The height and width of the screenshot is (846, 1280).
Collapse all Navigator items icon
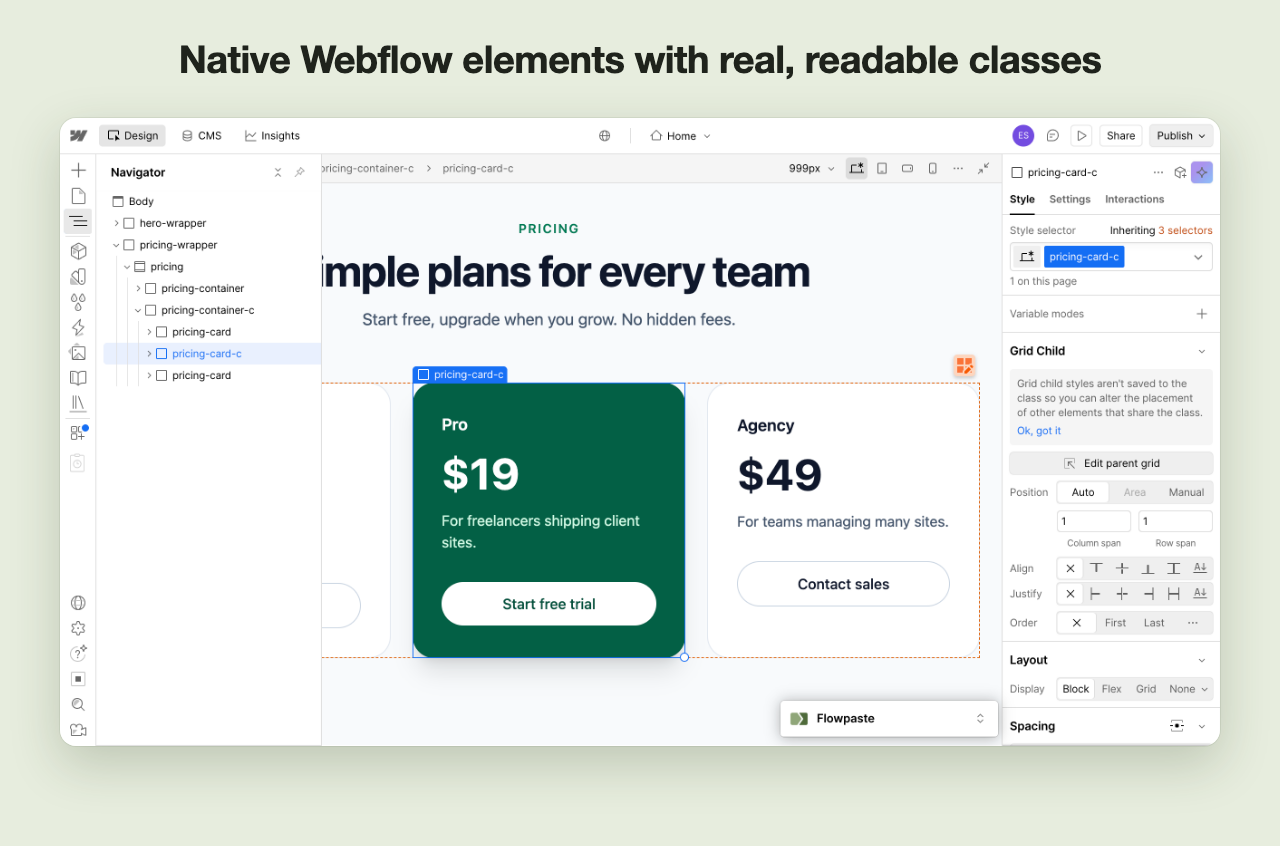pyautogui.click(x=278, y=173)
